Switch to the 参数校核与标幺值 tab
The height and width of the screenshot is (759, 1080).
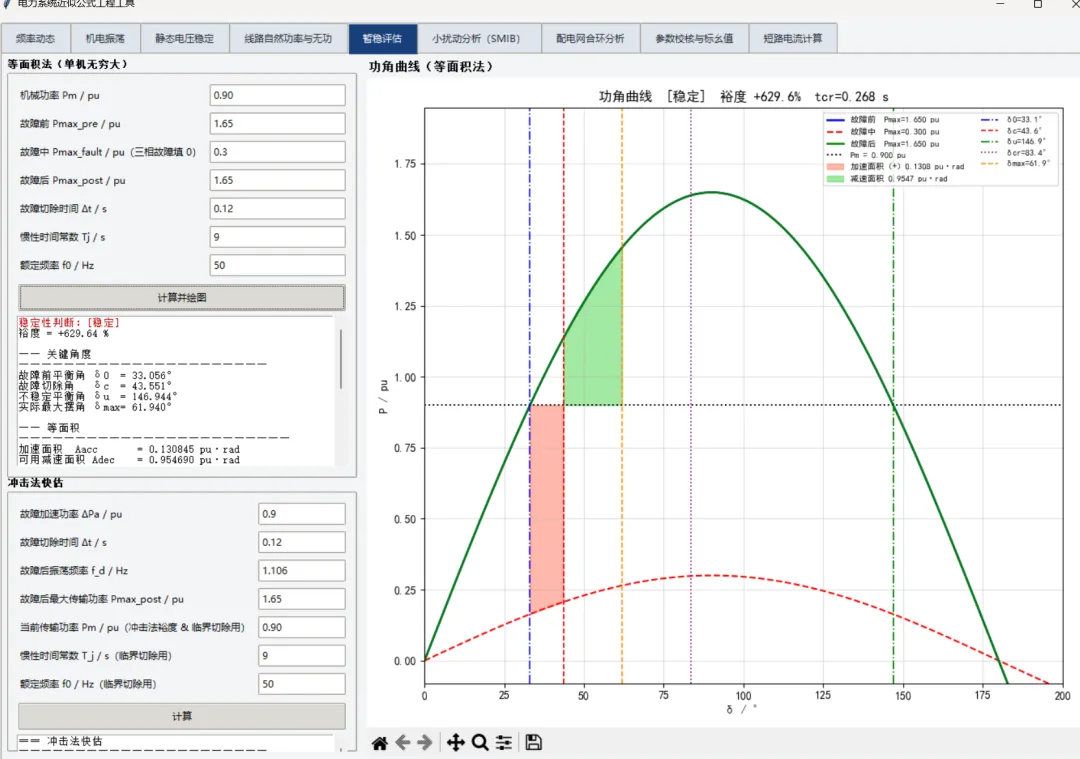694,39
